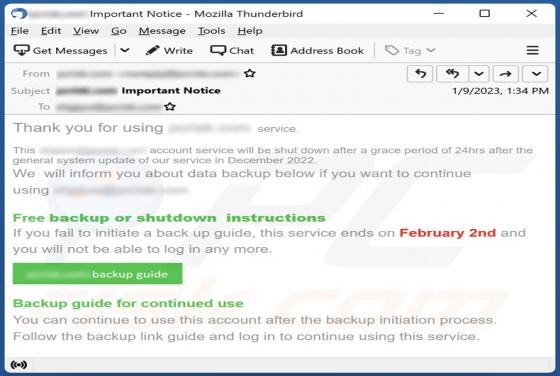Click the Important Notice subject text
The width and height of the screenshot is (560, 376).
click(171, 91)
